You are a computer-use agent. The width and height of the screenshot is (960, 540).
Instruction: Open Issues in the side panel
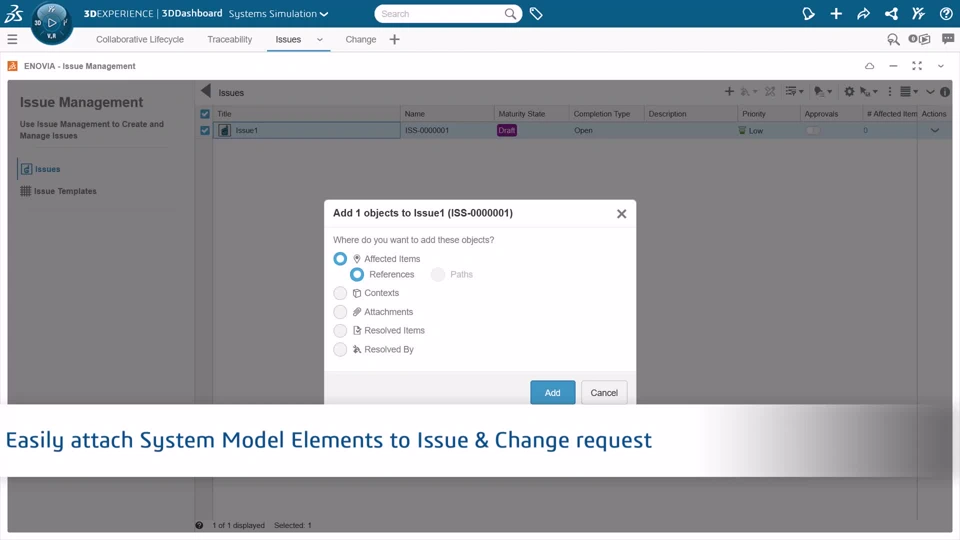[x=41, y=169]
